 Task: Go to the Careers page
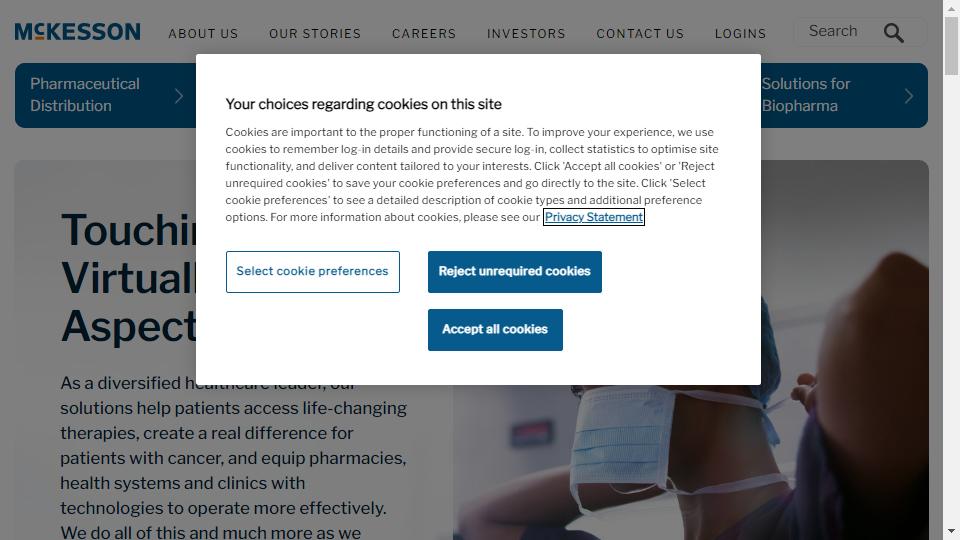pos(424,34)
